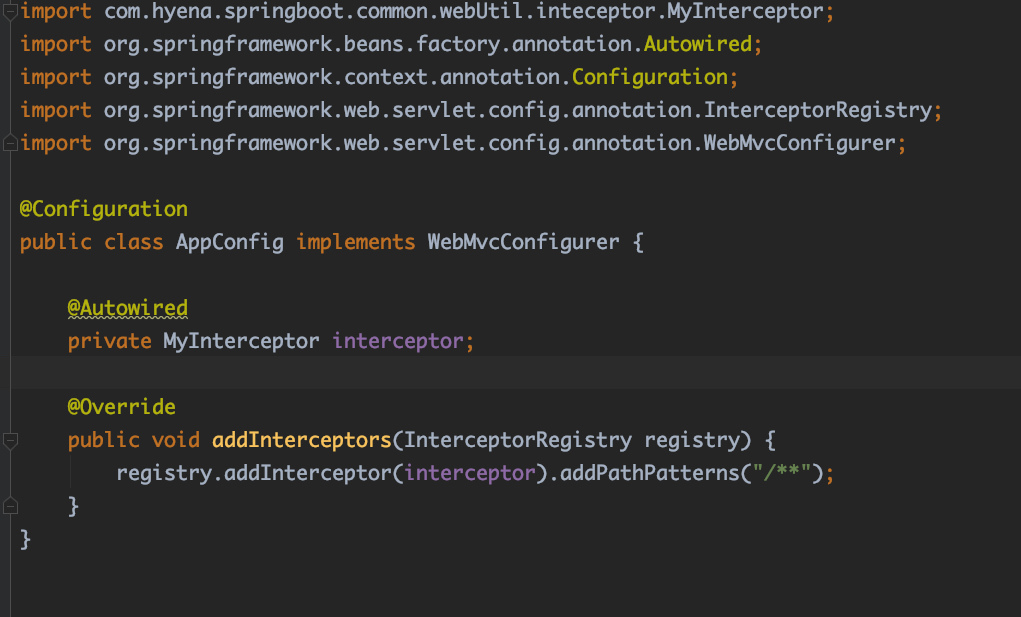Place the cursor on the highlighted empty line
This screenshot has width=1021, height=617.
(x=500, y=374)
